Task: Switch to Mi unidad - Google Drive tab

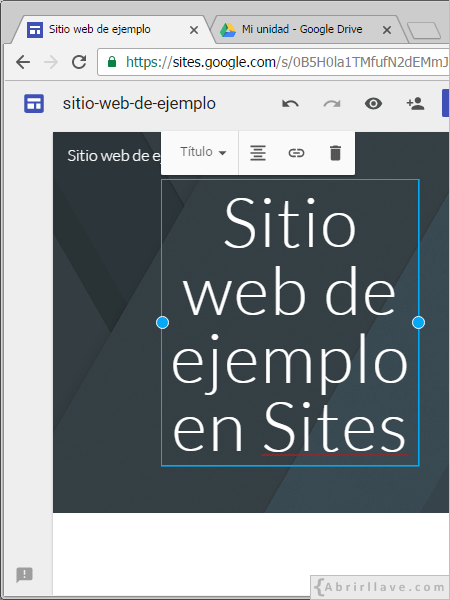Action: pos(303,29)
